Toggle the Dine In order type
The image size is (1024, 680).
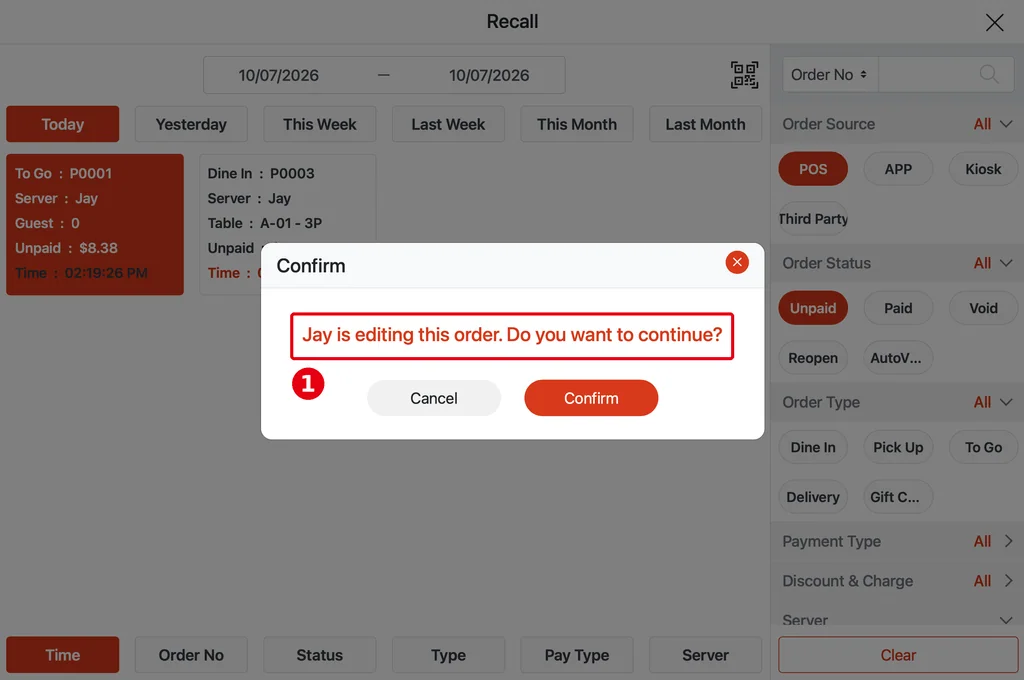(x=813, y=447)
